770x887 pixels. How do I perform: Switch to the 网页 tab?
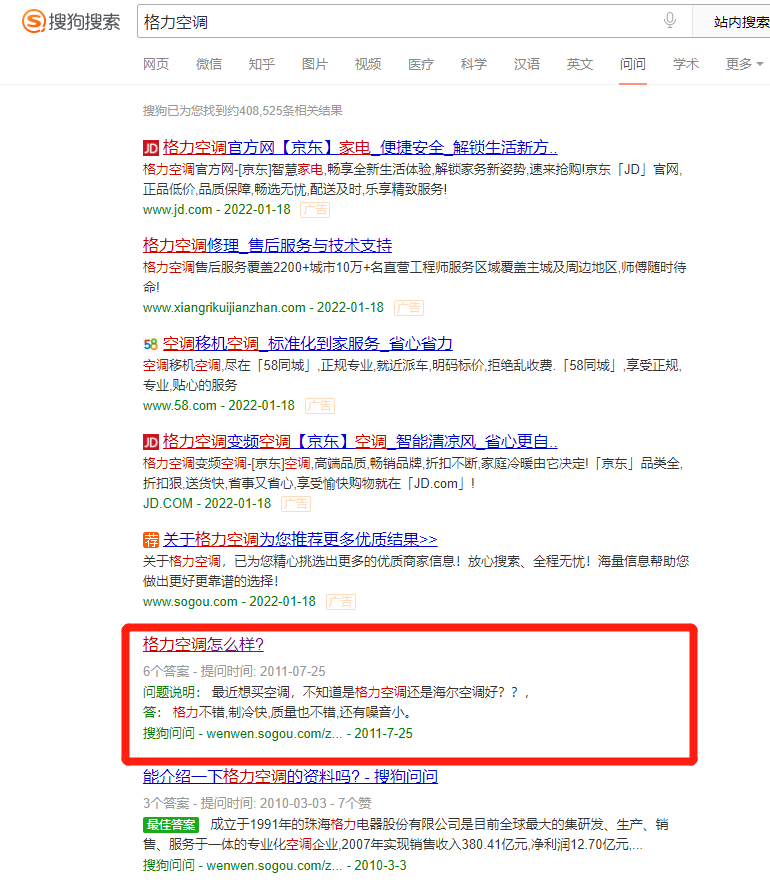pos(156,64)
